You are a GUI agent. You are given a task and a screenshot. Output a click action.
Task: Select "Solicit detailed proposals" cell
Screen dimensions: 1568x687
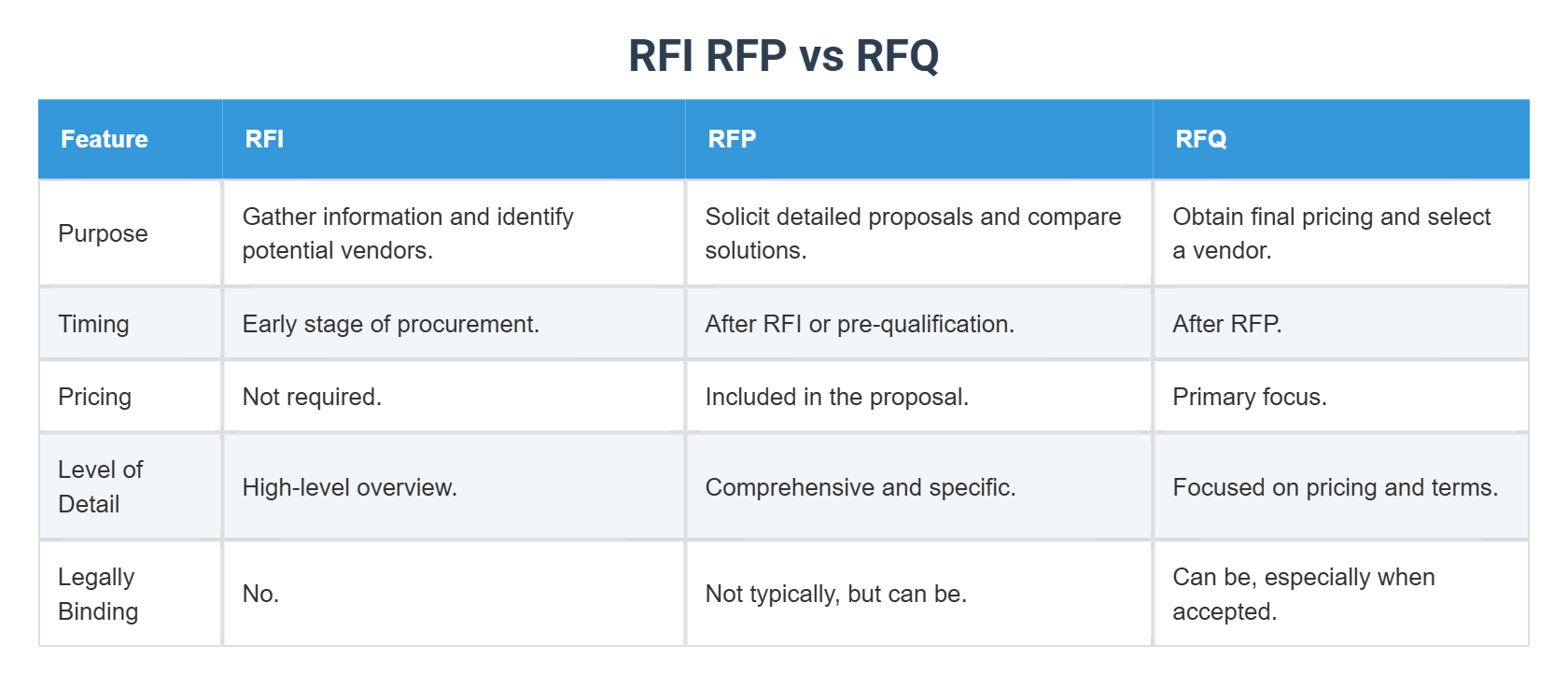coord(913,233)
